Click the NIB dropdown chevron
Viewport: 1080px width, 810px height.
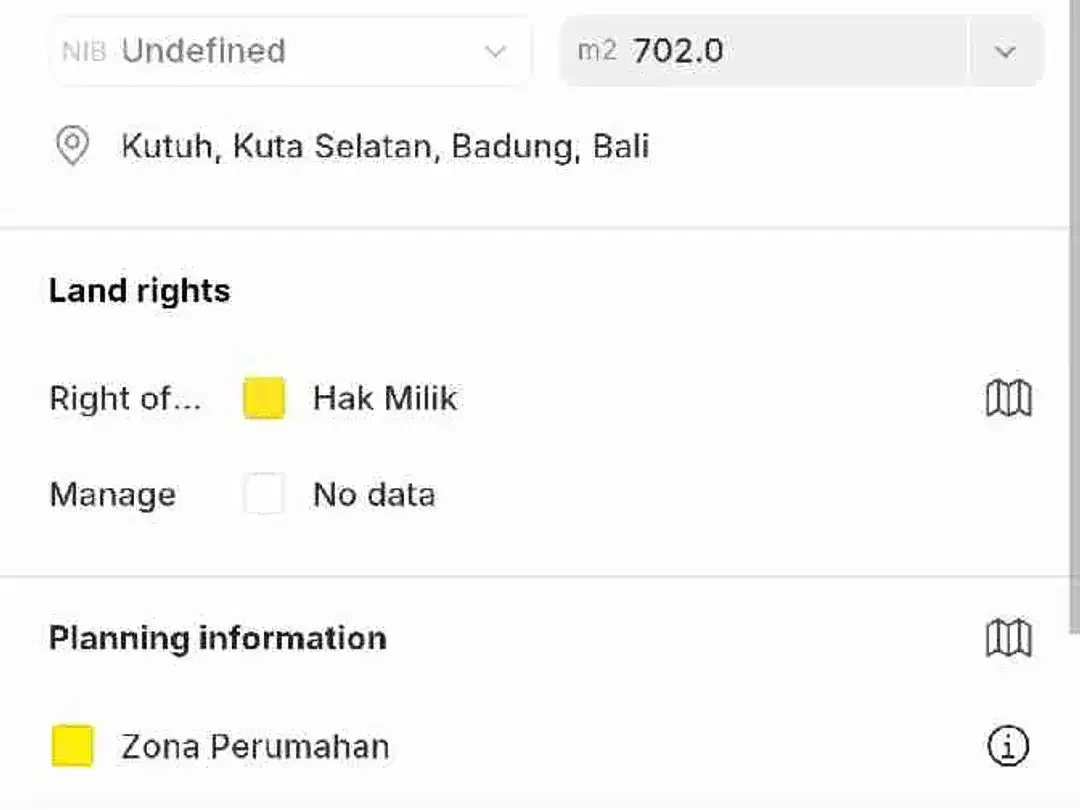point(495,52)
